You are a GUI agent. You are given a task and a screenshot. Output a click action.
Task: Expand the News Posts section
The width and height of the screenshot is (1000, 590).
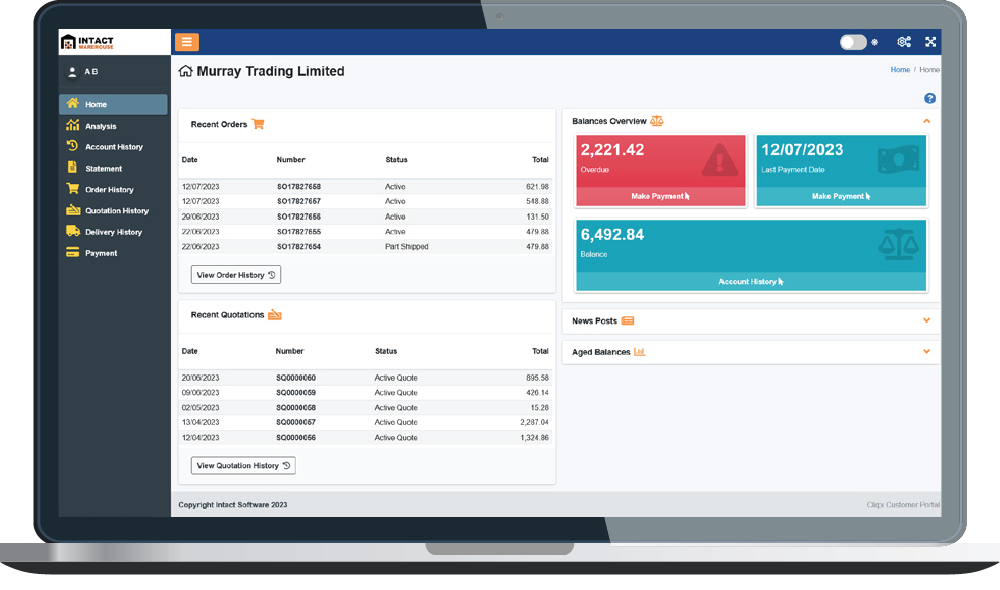point(926,321)
